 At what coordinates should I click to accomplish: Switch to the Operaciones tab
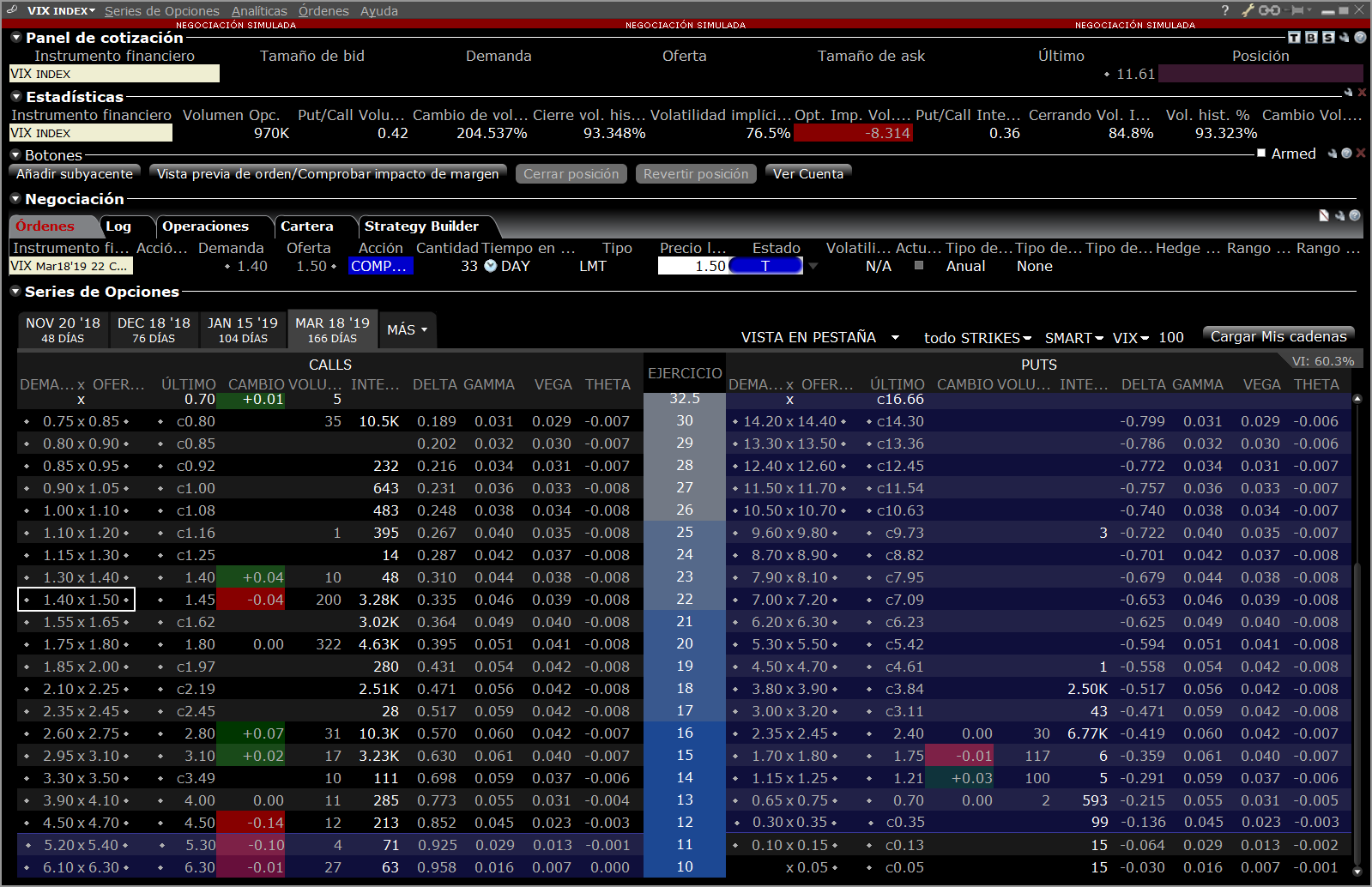click(206, 226)
